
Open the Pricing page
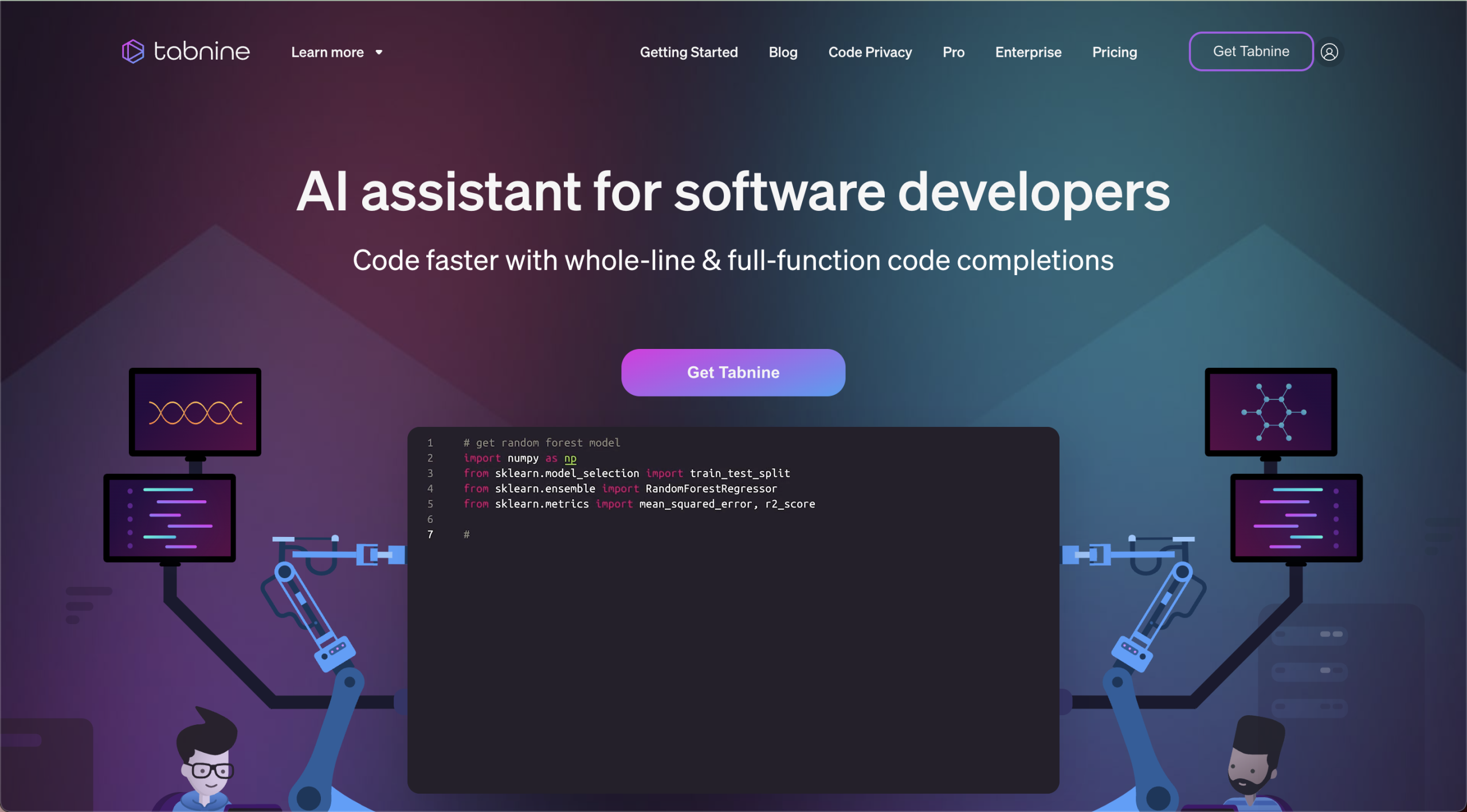(x=1115, y=52)
